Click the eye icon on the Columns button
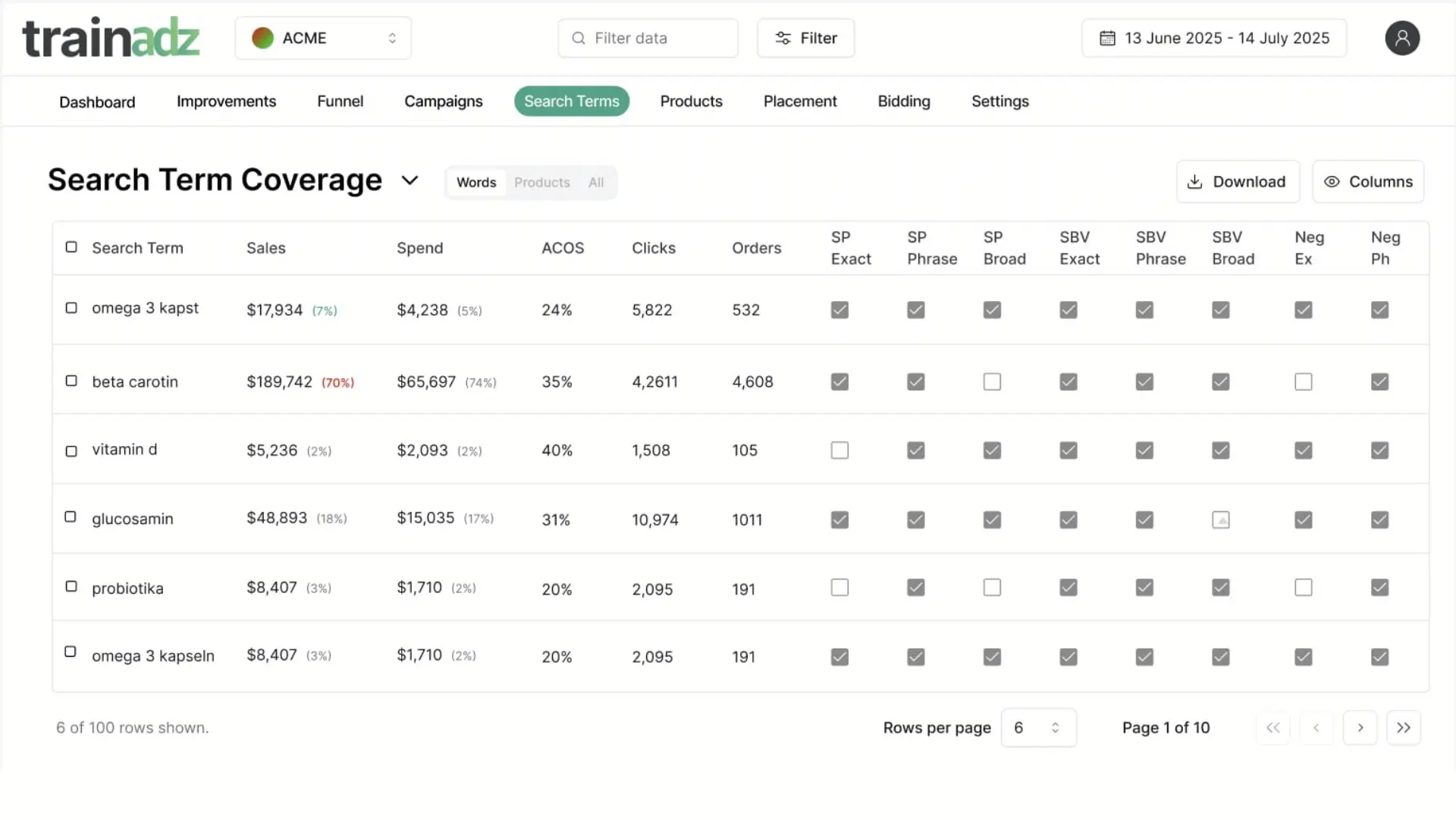 [1332, 182]
